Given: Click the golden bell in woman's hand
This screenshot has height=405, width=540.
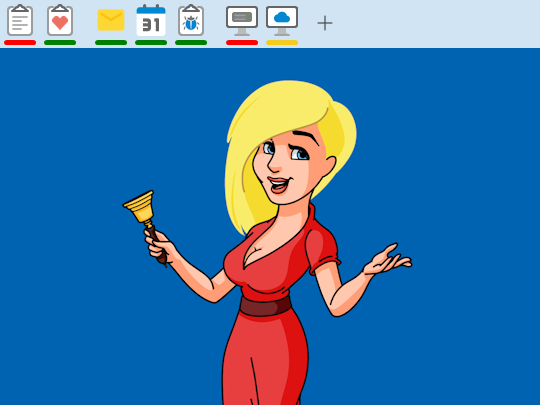Looking at the screenshot, I should 141,207.
